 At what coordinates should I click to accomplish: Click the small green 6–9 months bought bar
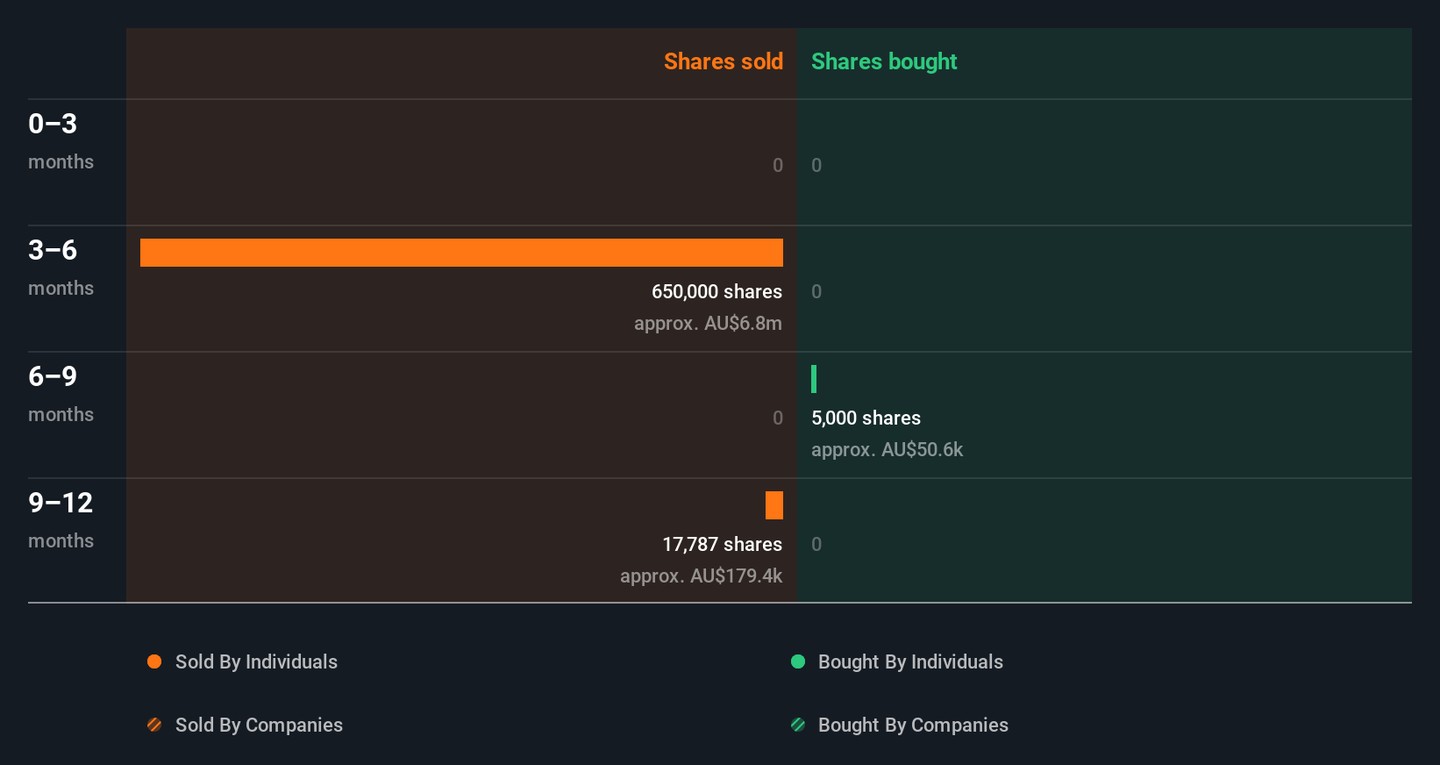(814, 379)
